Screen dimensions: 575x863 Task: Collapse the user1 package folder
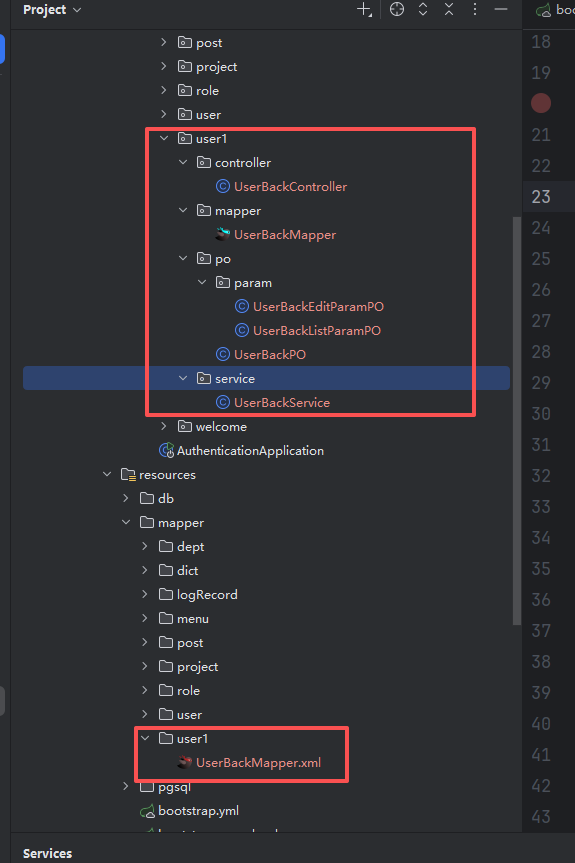click(x=164, y=139)
